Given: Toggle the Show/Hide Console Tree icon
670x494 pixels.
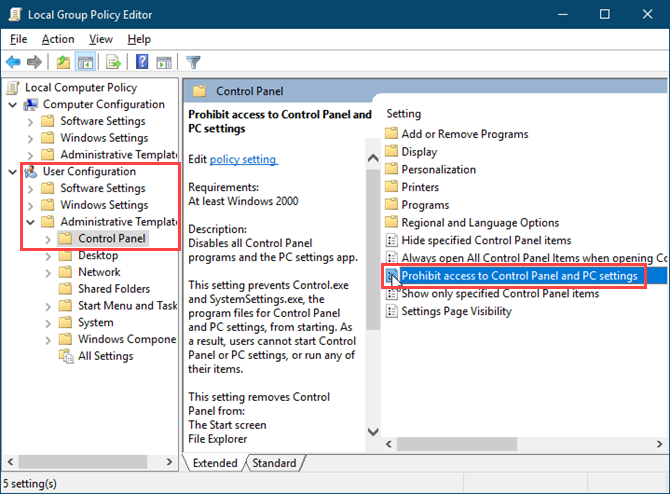Looking at the screenshot, I should [x=85, y=62].
